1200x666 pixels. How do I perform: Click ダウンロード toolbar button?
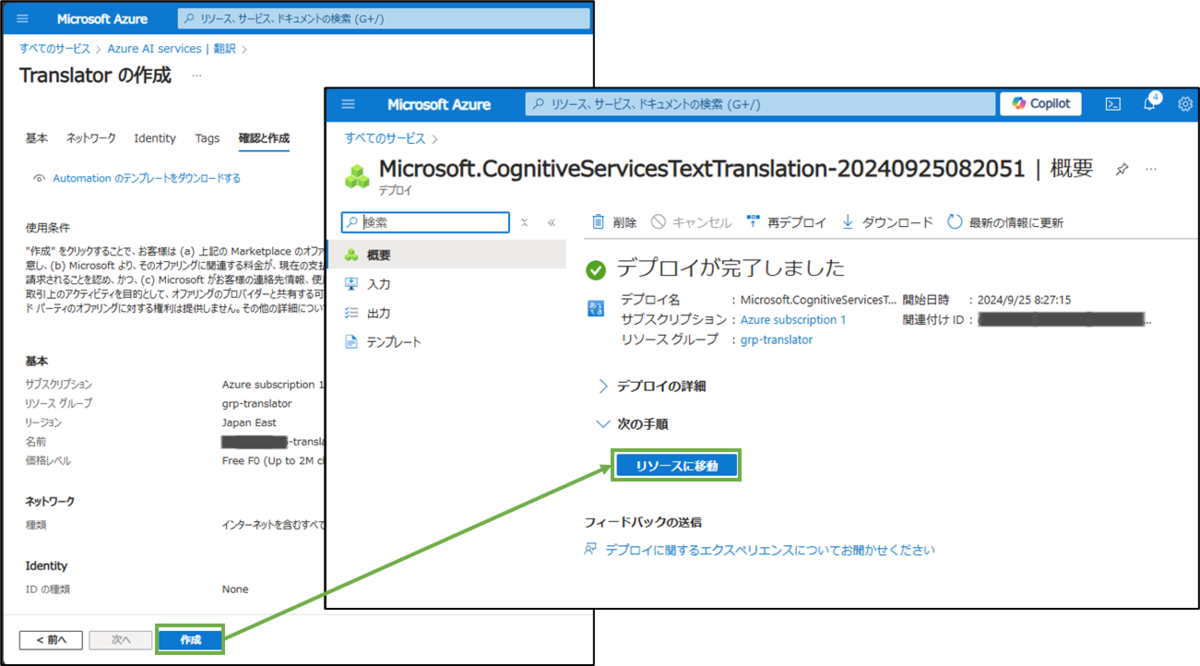pyautogui.click(x=887, y=222)
